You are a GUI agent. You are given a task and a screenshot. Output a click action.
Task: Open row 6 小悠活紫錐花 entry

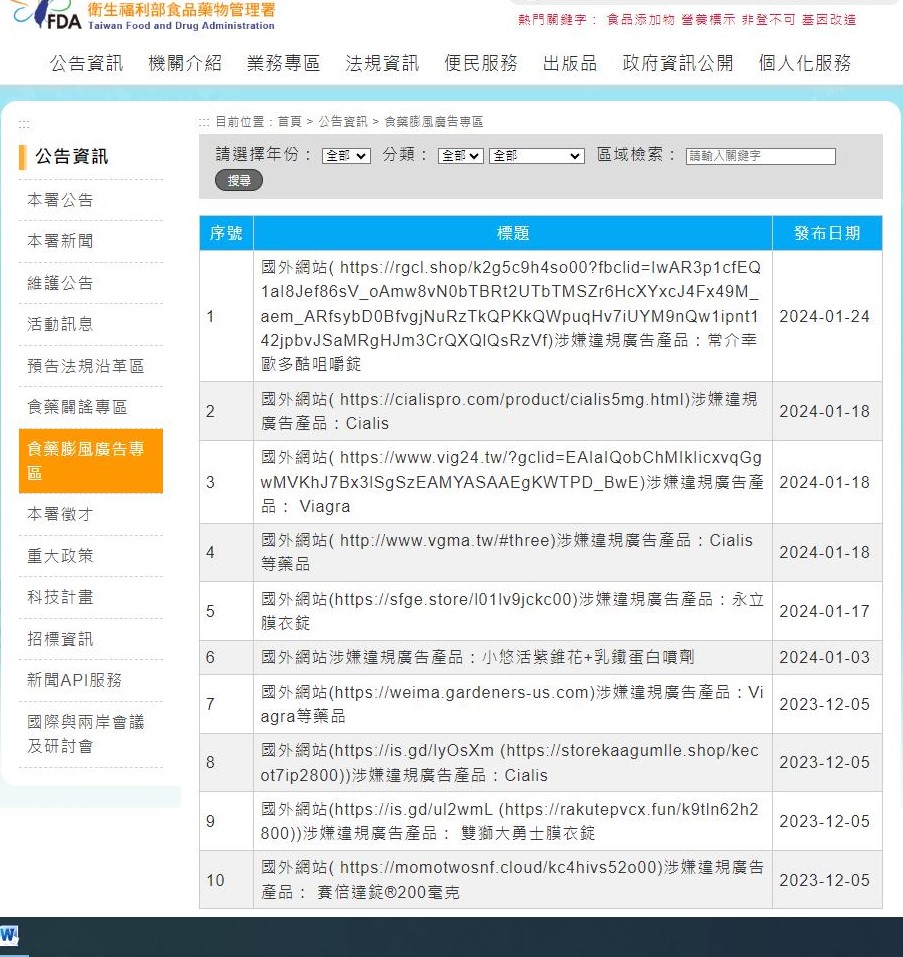[478, 657]
